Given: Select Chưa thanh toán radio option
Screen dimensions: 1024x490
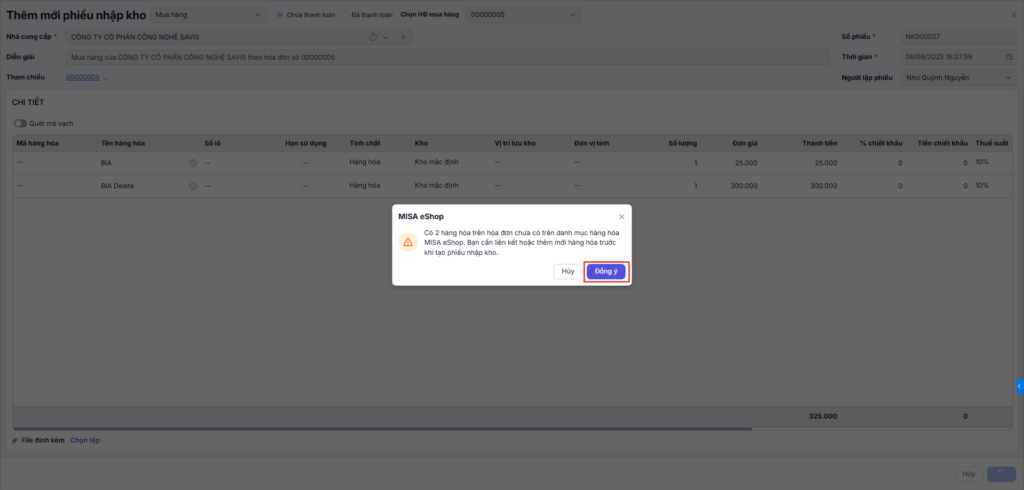Looking at the screenshot, I should (x=280, y=14).
